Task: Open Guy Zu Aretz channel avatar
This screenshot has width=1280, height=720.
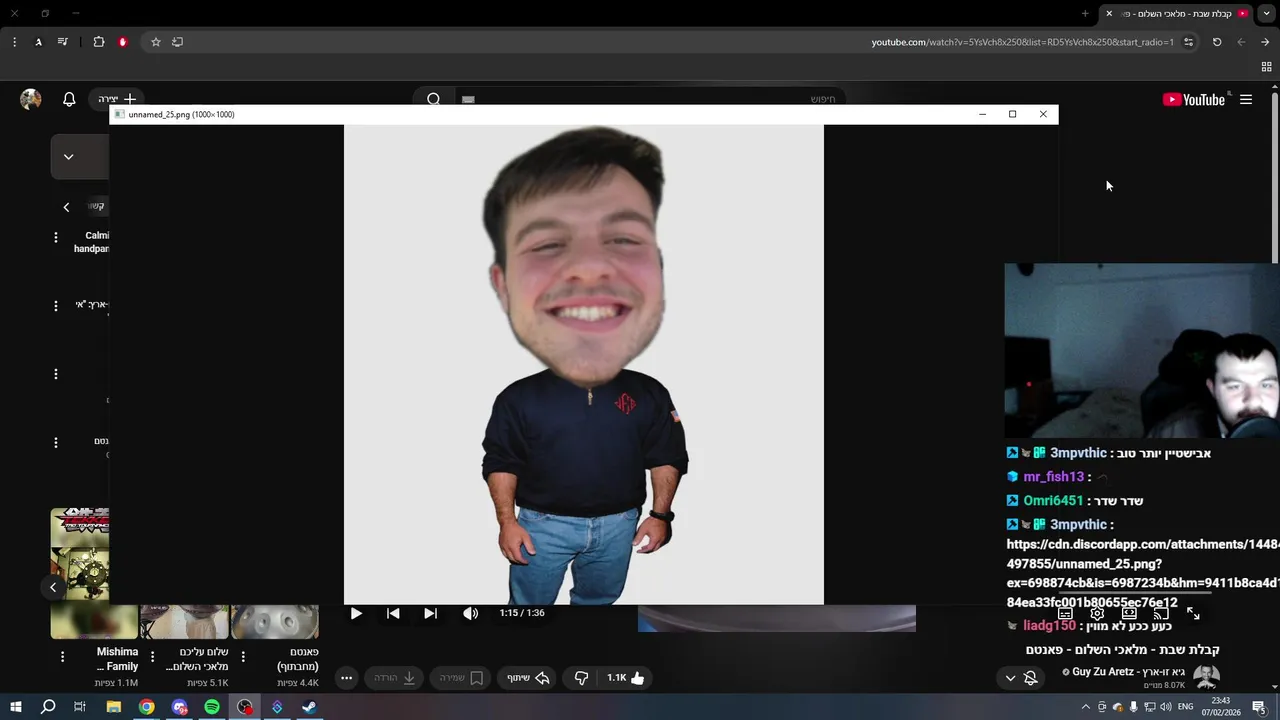Action: [1207, 678]
